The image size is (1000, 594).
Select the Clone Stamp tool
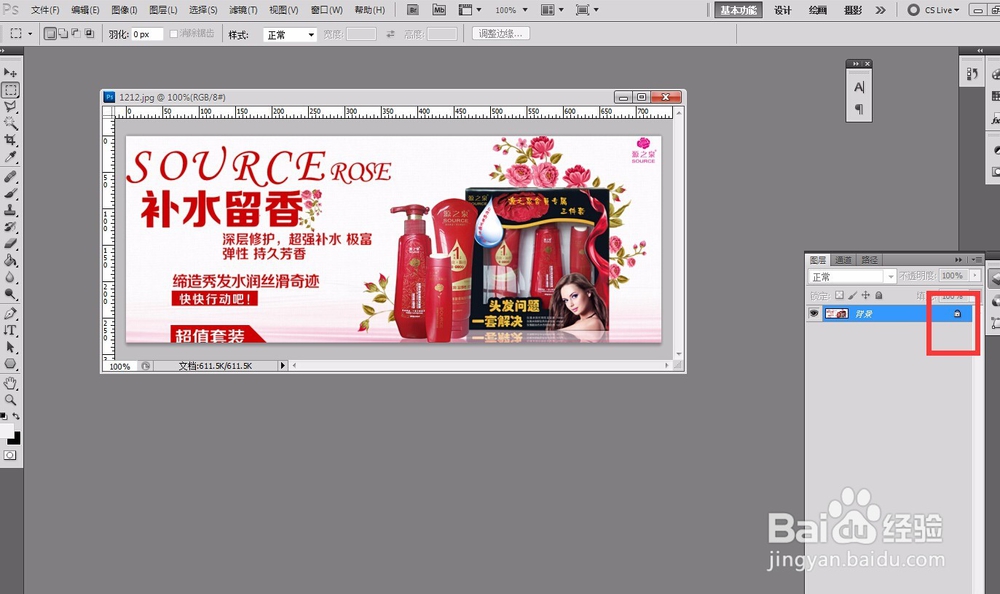tap(8, 208)
